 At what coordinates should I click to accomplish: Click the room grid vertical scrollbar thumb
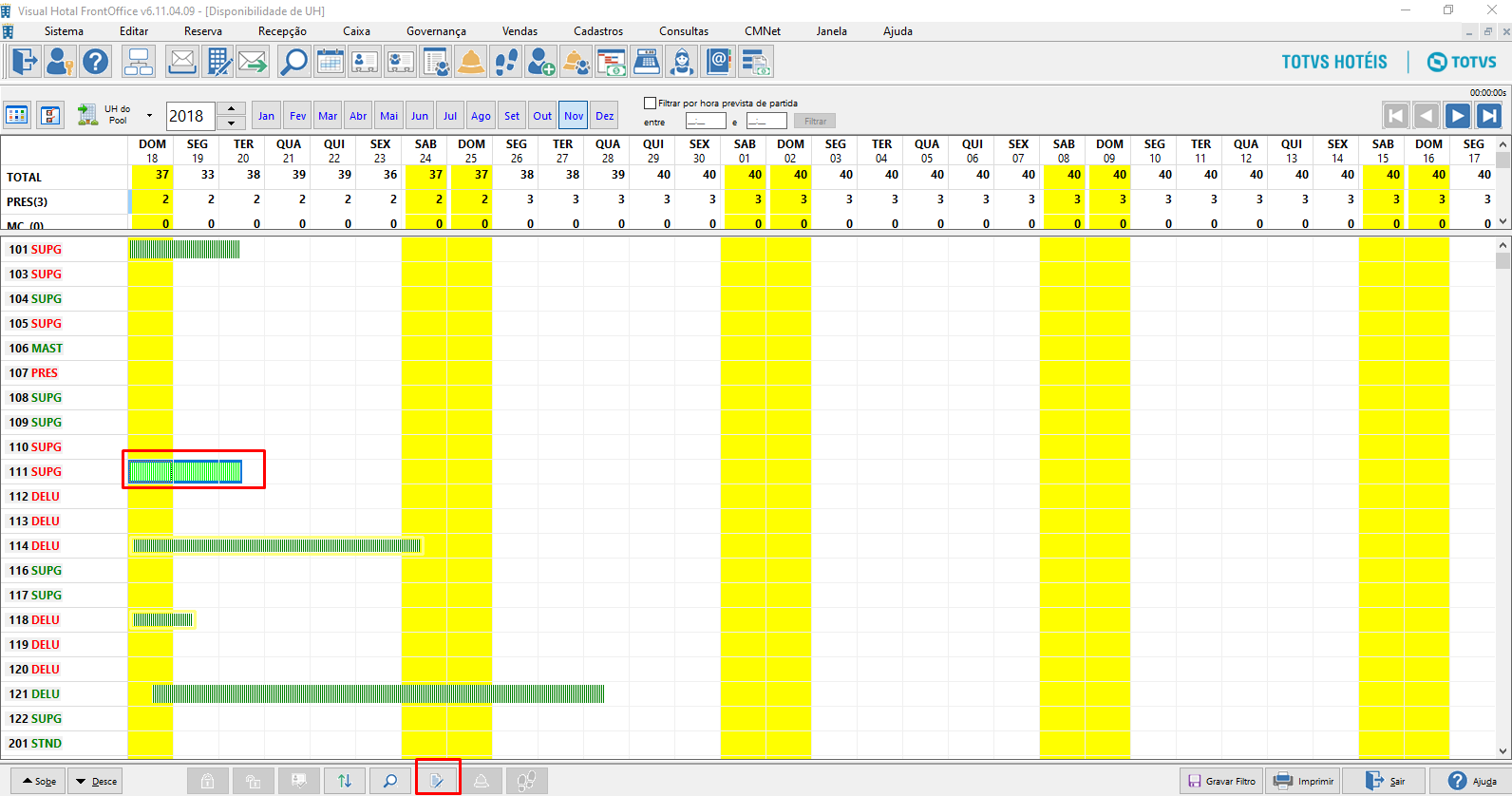(x=1503, y=260)
